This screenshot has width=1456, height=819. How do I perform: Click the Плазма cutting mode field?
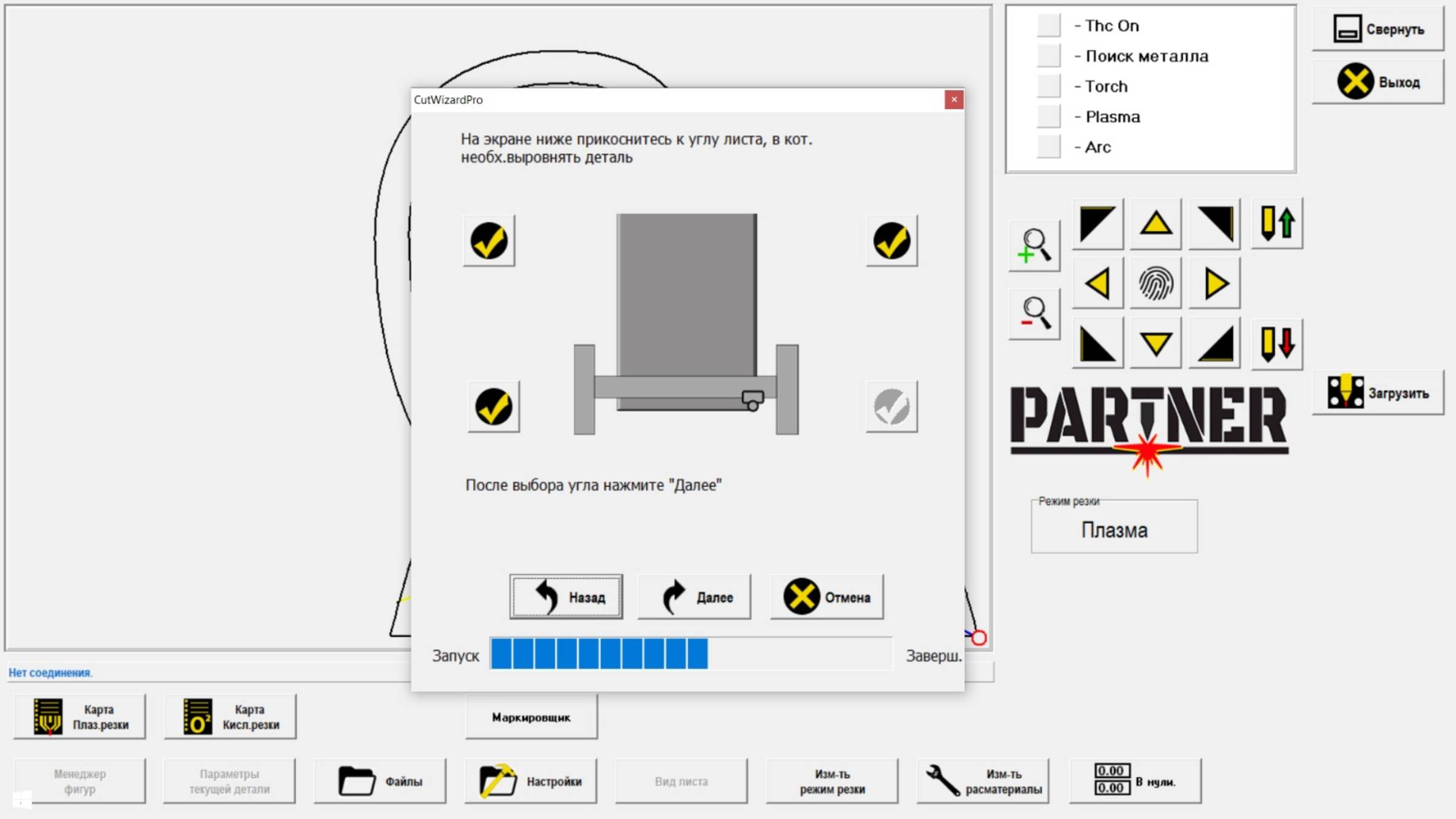tap(1114, 529)
